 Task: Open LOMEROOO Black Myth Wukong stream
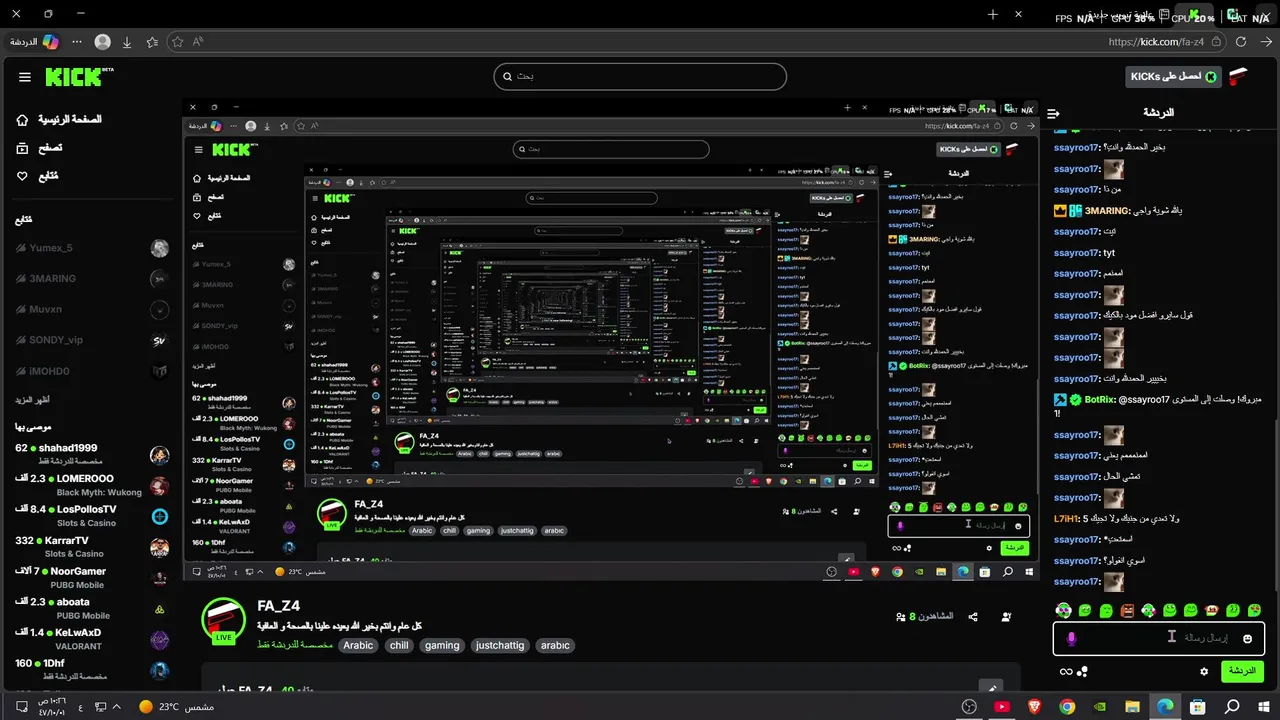pyautogui.click(x=92, y=485)
